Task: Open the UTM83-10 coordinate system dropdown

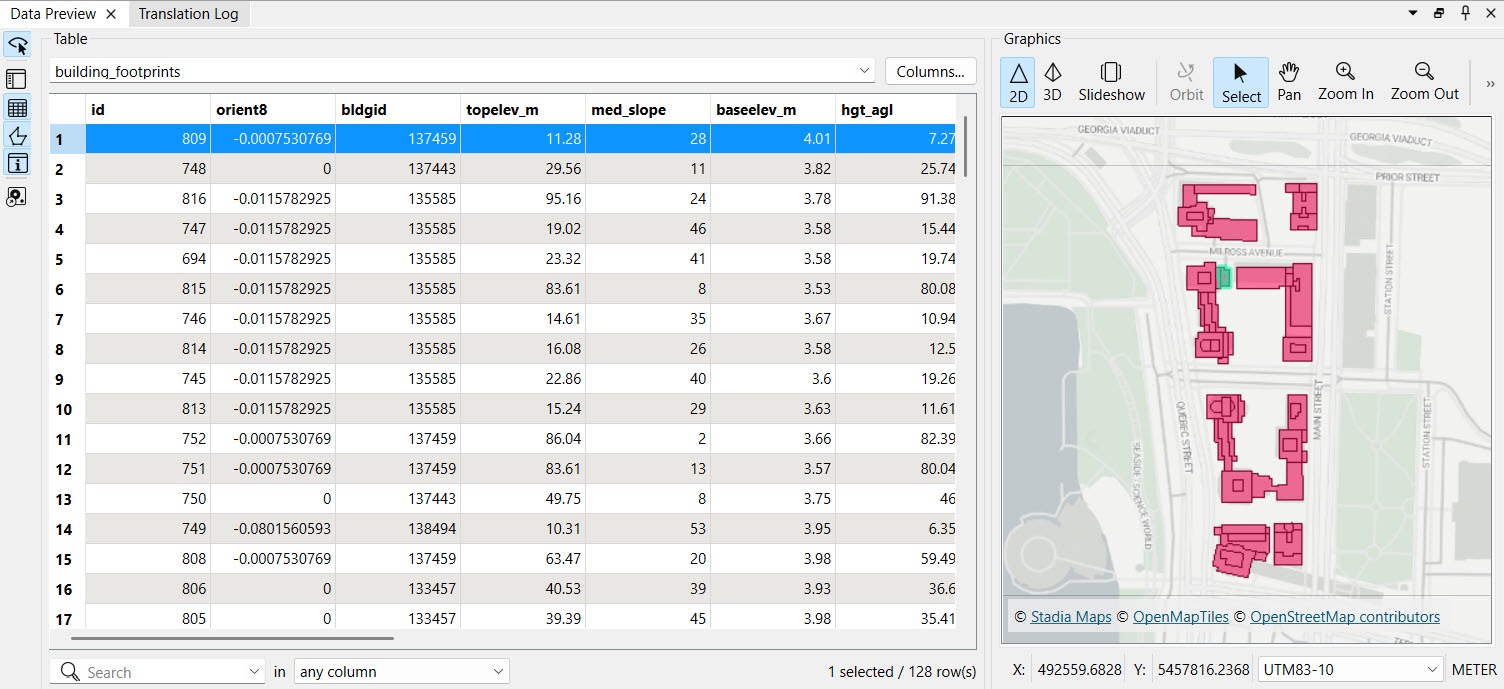Action: [x=1349, y=670]
